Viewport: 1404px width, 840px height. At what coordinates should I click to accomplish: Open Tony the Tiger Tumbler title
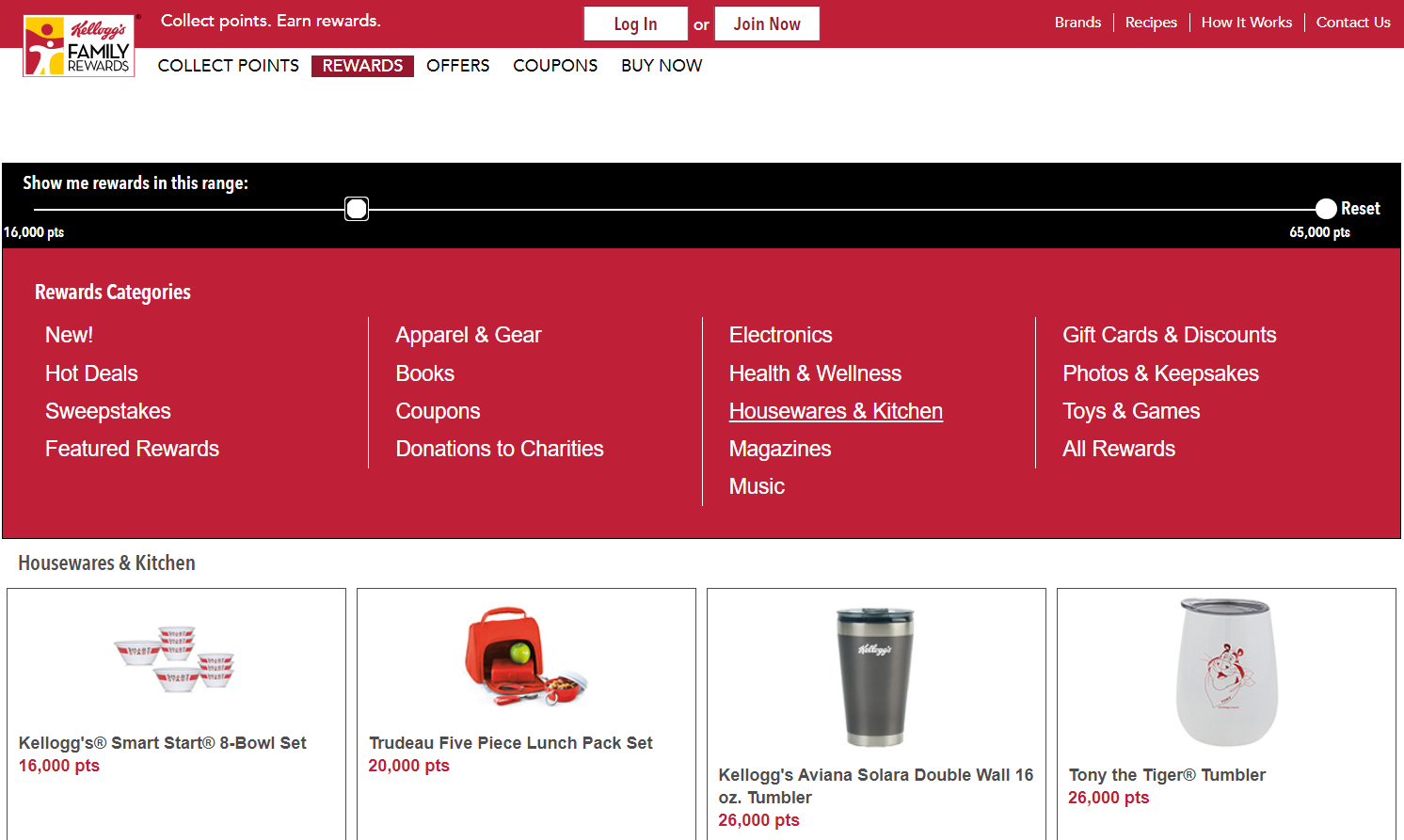[x=1167, y=775]
